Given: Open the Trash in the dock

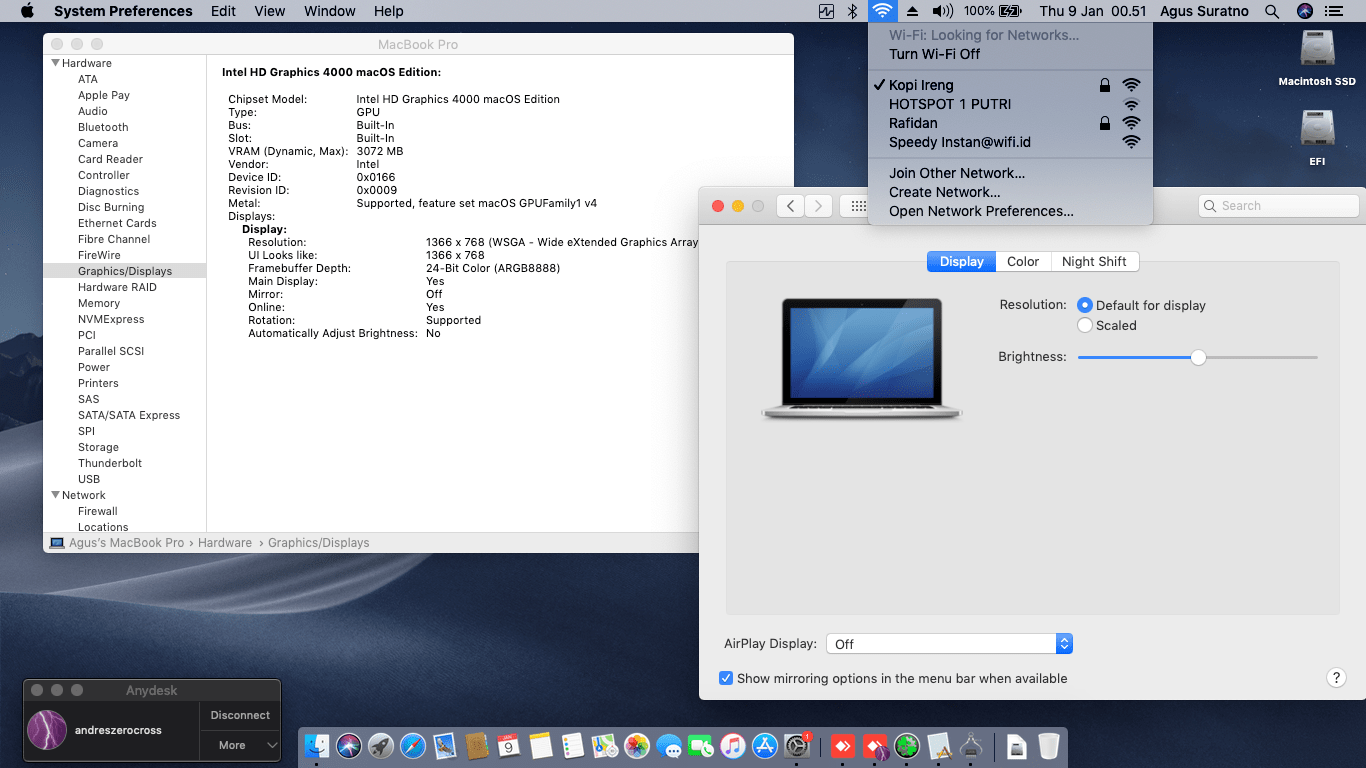Looking at the screenshot, I should 1048,746.
